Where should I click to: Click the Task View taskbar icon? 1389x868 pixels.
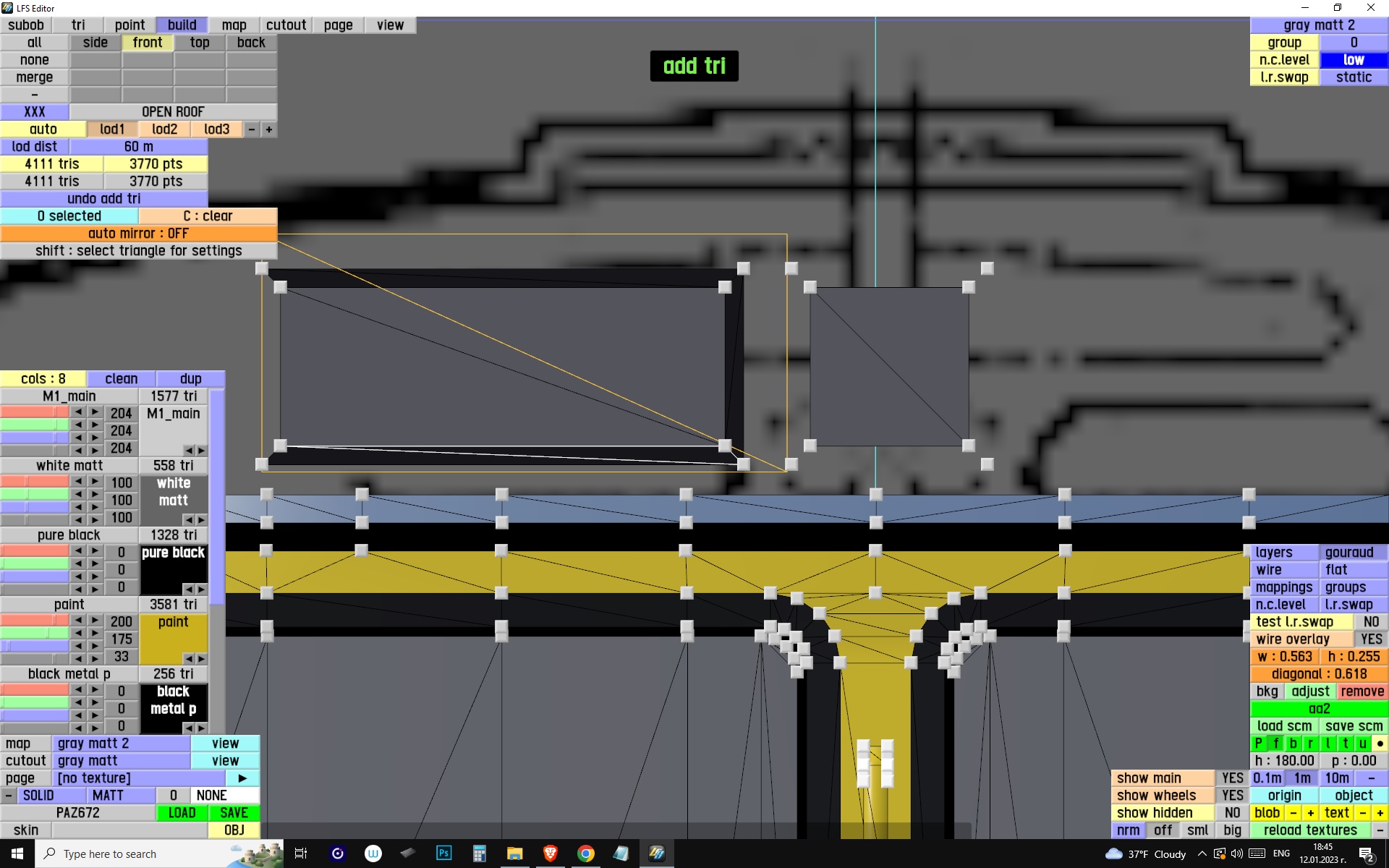[x=301, y=854]
